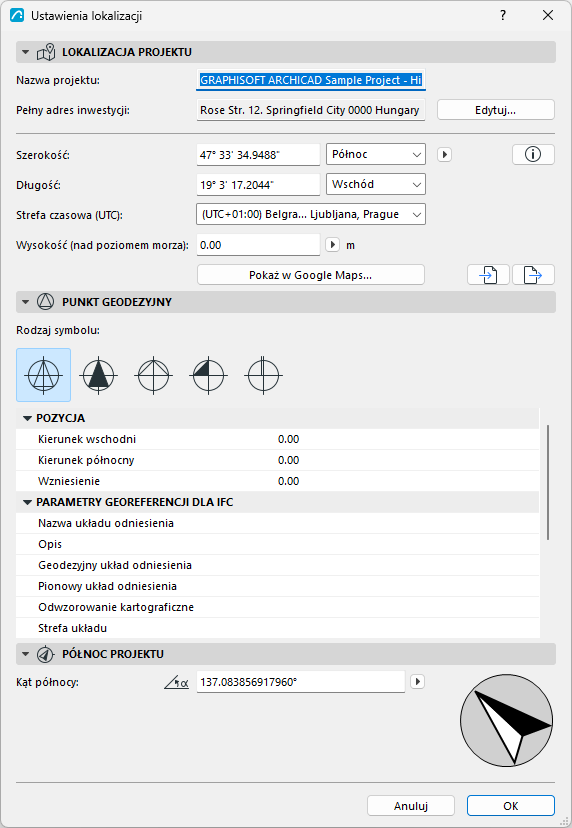Select the Opis row
Viewport: 572px width, 828px height.
(x=277, y=544)
